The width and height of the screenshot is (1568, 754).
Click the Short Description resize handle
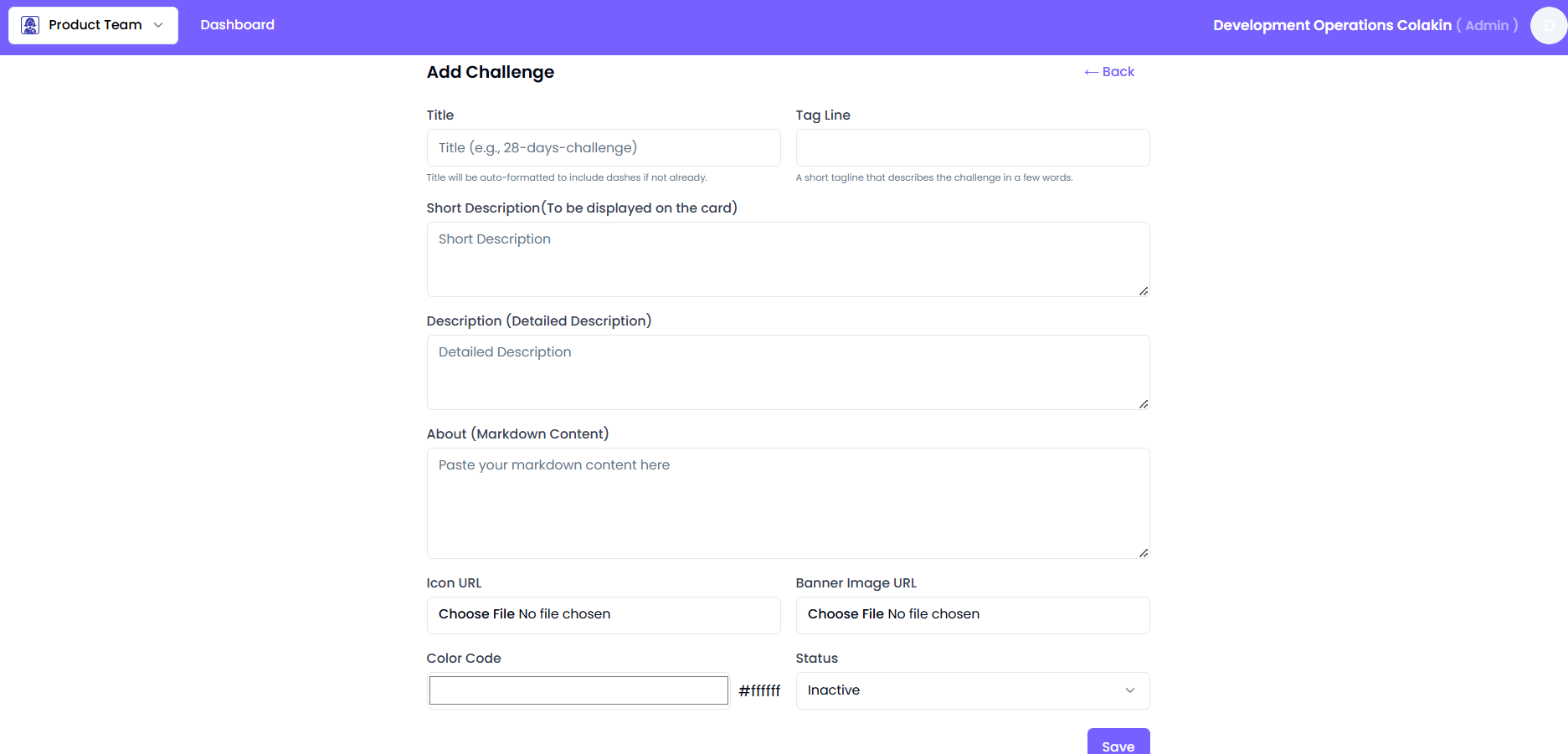point(1143,290)
